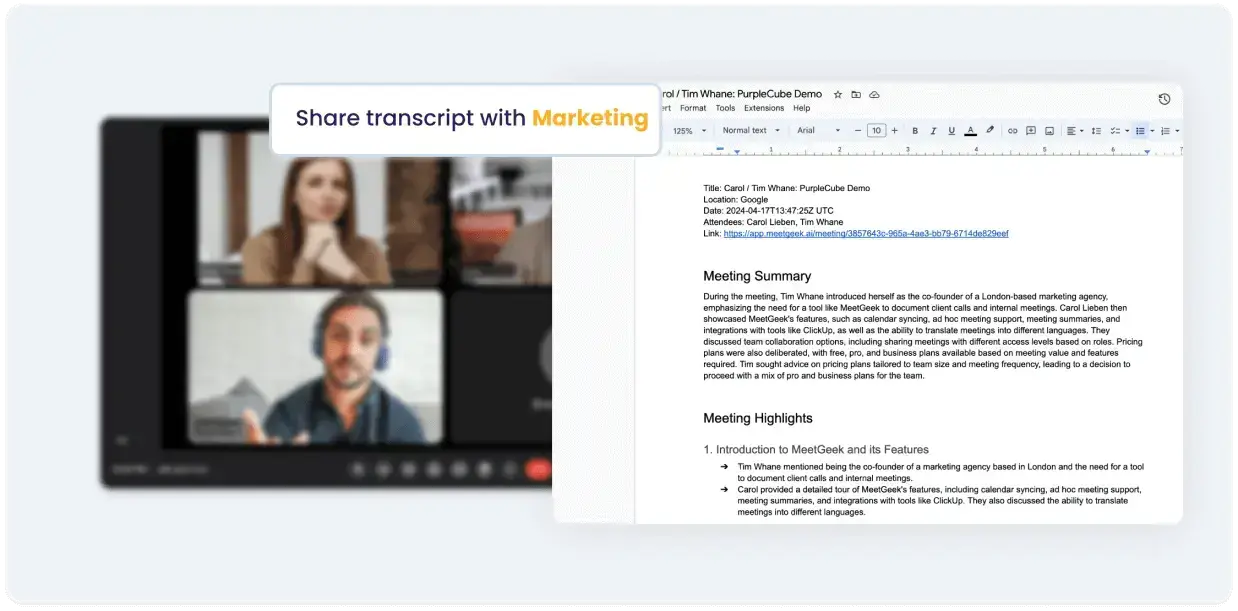This screenshot has height=611, width=1238.
Task: Open line and paragraph spacing
Action: click(1096, 130)
